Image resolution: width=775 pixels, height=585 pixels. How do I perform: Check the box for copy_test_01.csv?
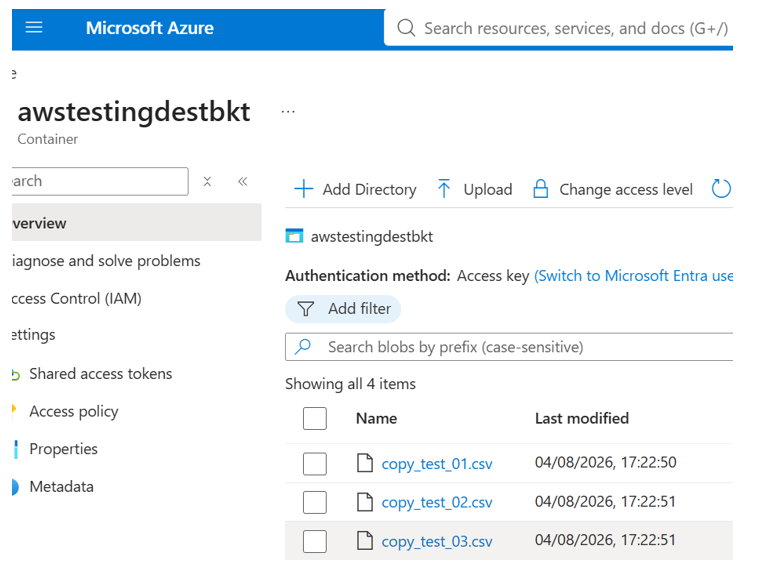315,464
